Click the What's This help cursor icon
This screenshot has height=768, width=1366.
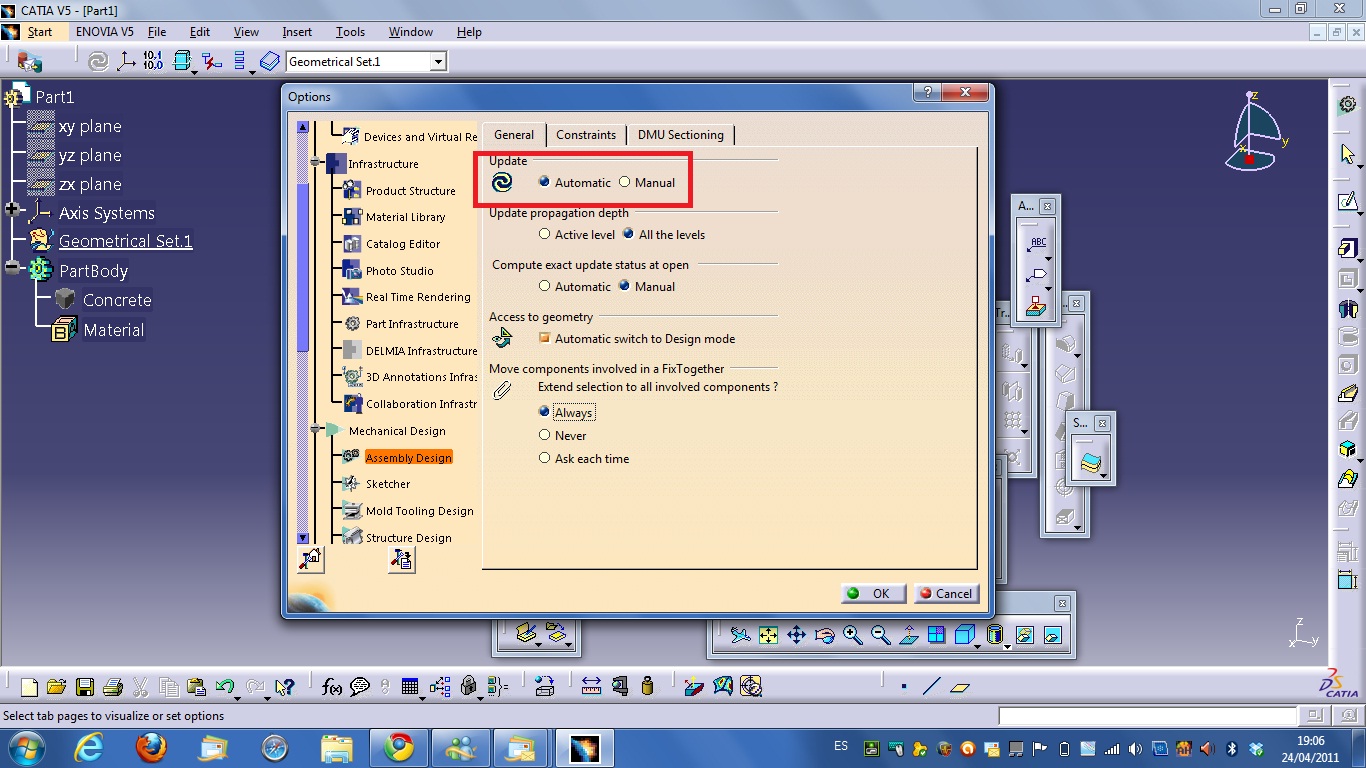pyautogui.click(x=285, y=687)
